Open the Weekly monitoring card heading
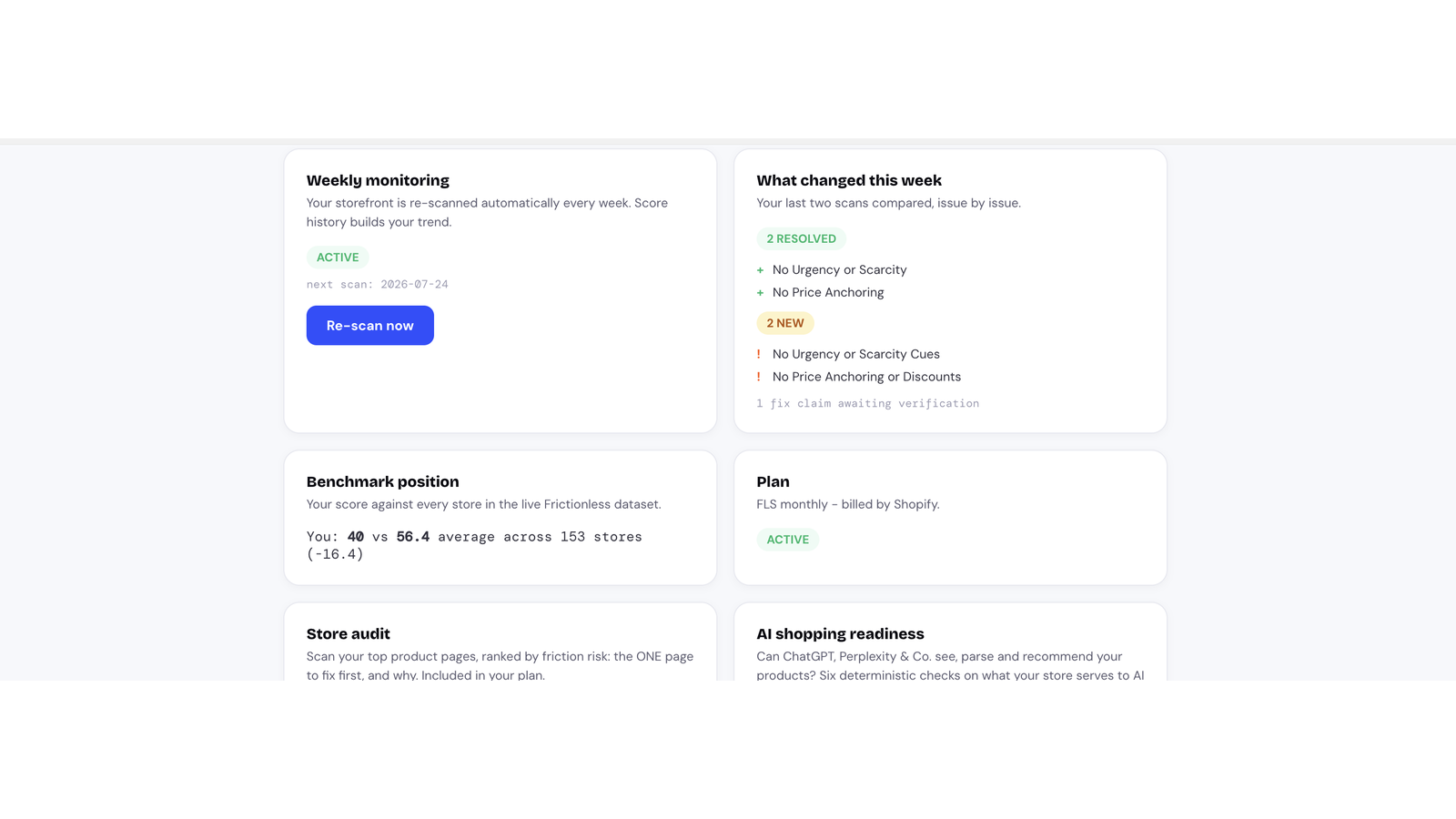This screenshot has width=1456, height=819. 378,180
